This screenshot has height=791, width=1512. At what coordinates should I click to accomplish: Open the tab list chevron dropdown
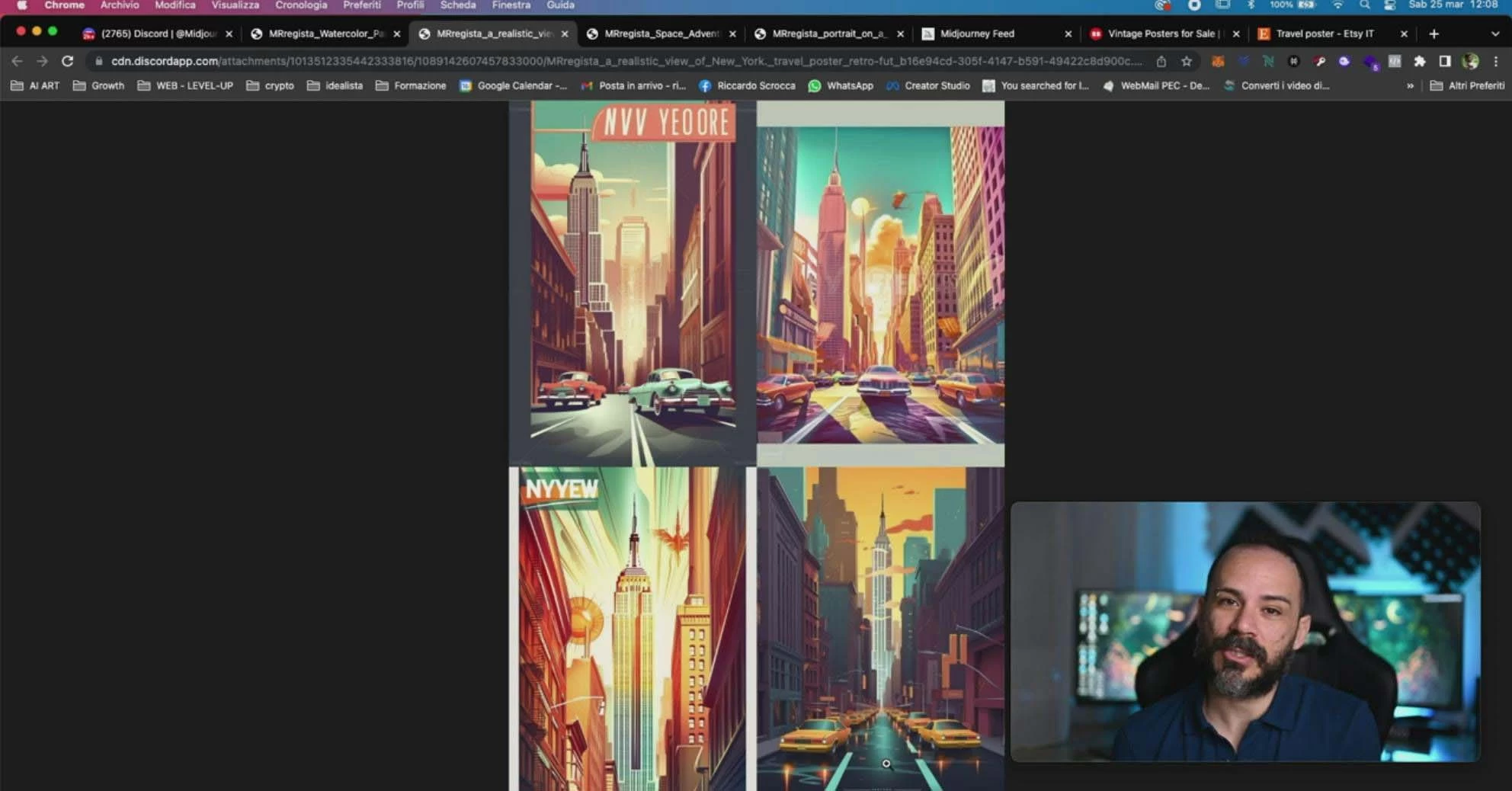tap(1492, 34)
